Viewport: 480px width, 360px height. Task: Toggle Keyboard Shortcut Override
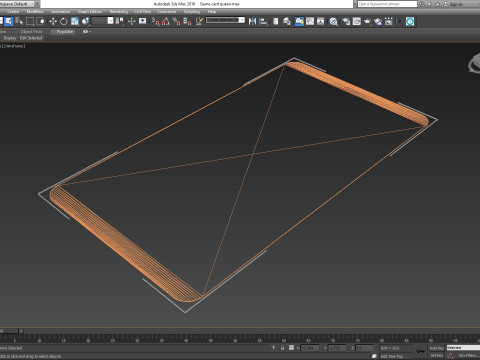tap(143, 21)
